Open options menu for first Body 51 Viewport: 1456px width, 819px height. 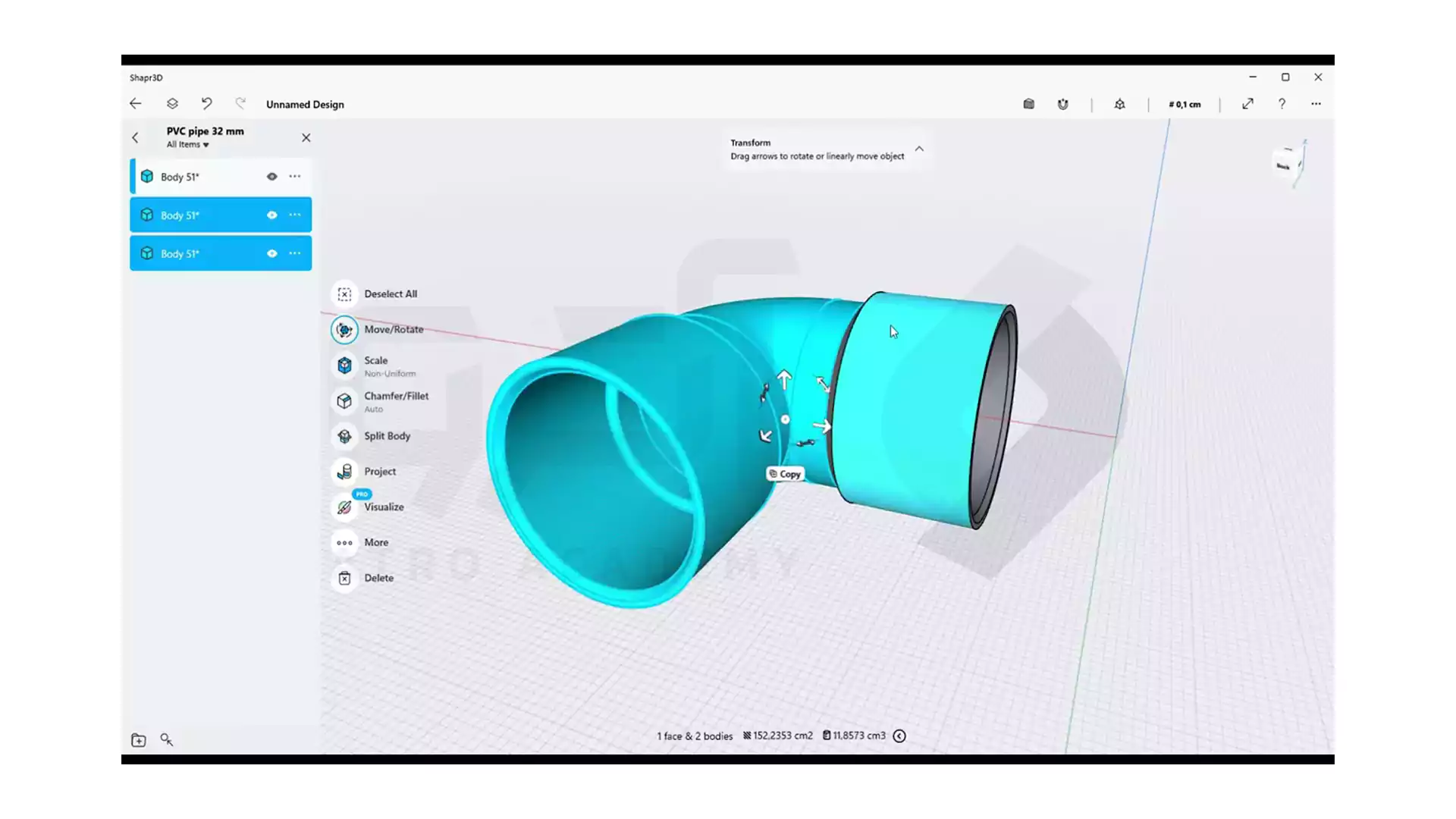click(x=295, y=177)
